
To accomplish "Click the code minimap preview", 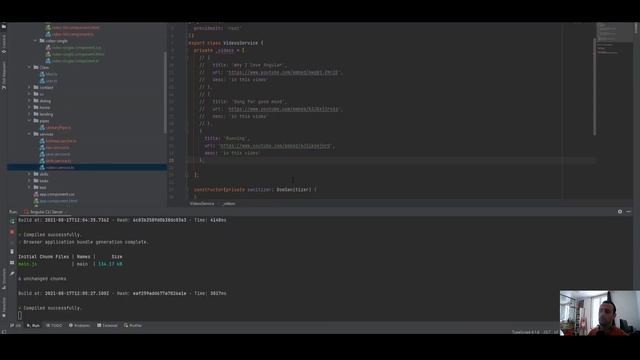I will click(614, 39).
